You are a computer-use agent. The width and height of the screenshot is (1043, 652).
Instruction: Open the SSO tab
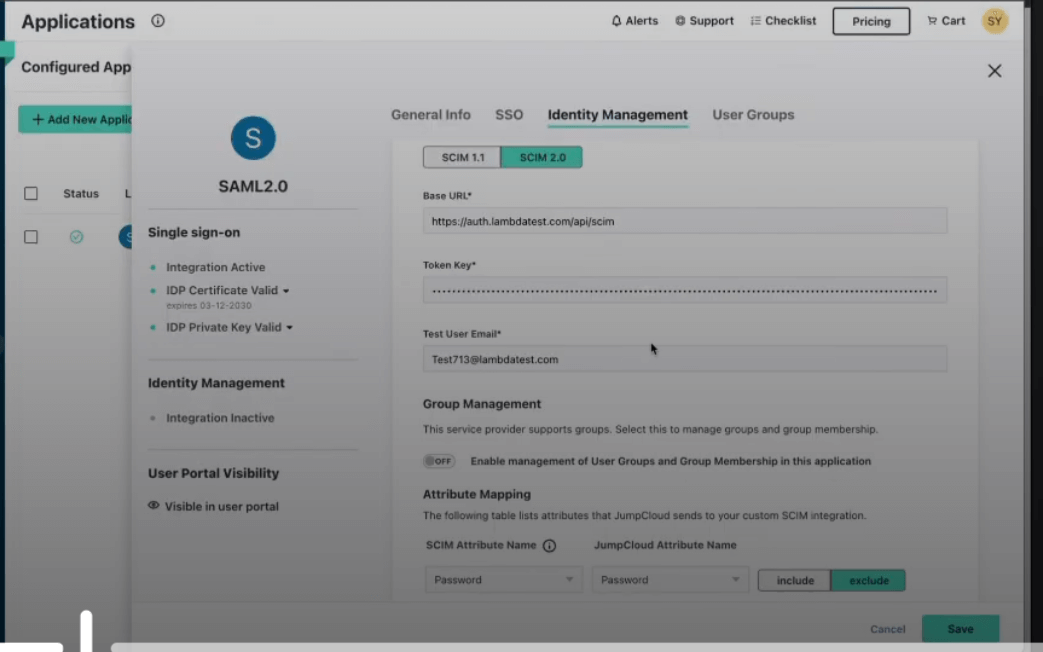coord(509,115)
